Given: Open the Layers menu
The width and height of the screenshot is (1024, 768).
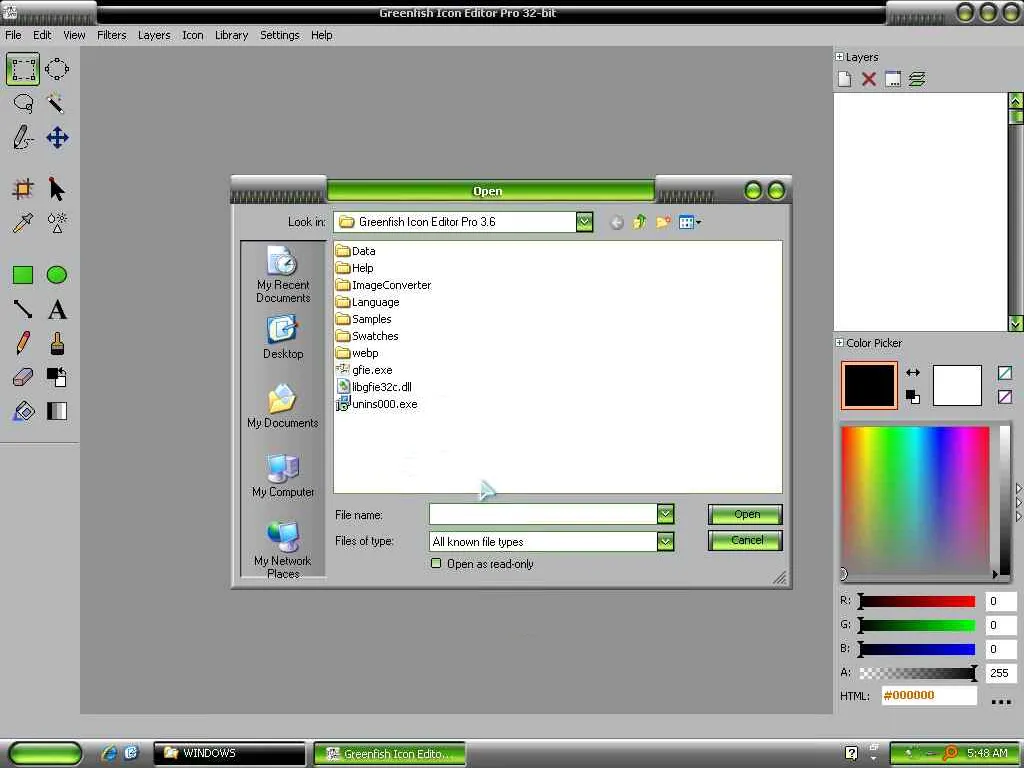Looking at the screenshot, I should 153,35.
